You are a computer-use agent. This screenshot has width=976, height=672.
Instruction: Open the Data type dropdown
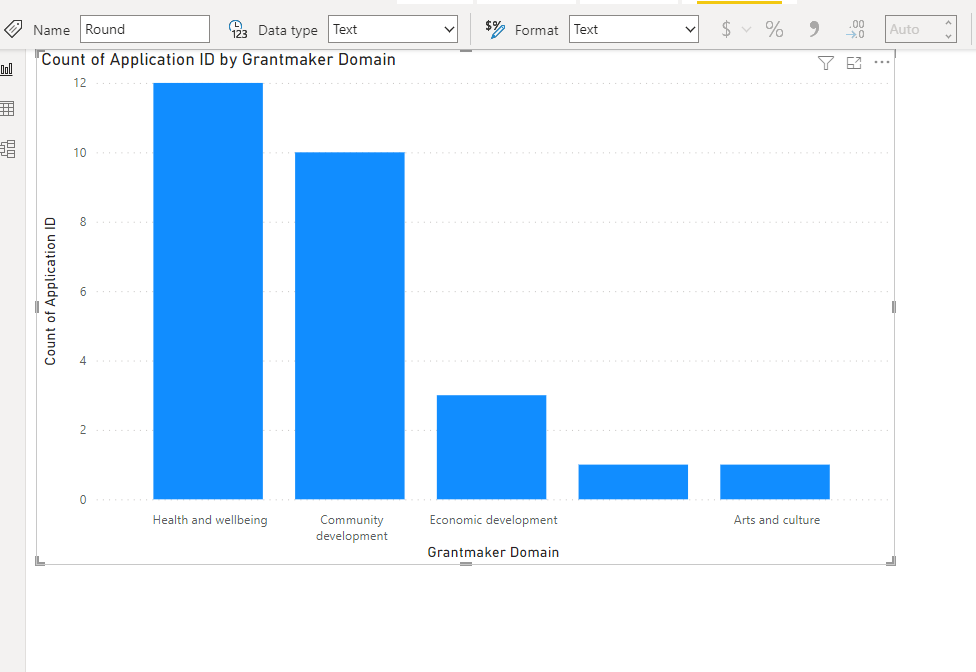coord(394,29)
